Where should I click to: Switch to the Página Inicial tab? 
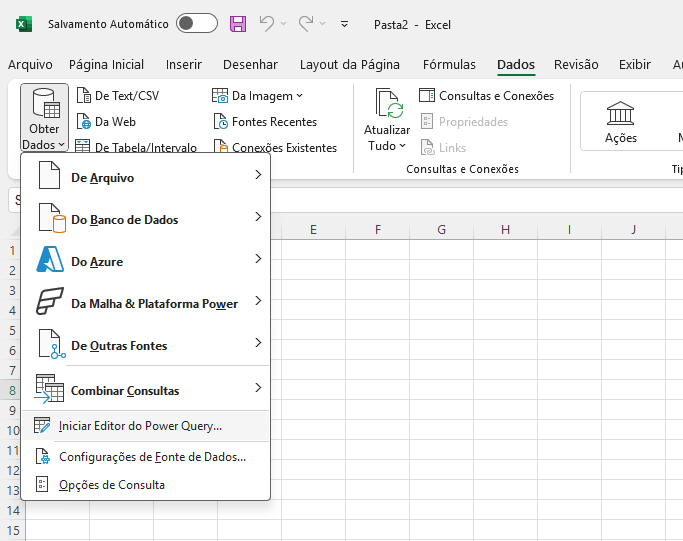coord(106,64)
